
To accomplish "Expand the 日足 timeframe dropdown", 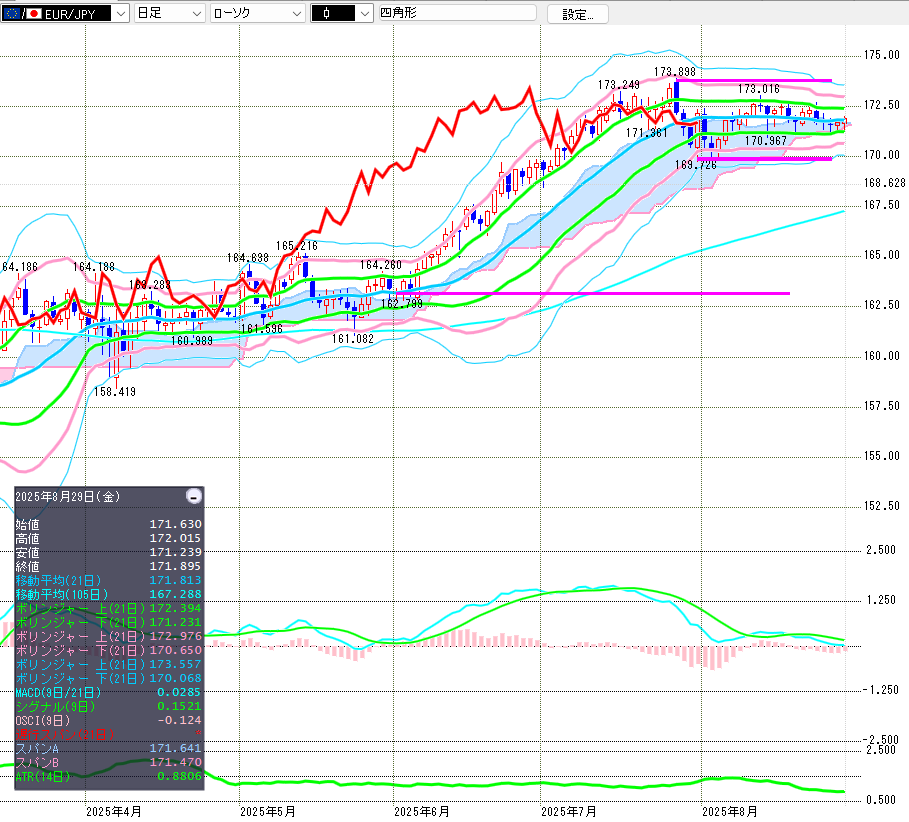I will [169, 13].
